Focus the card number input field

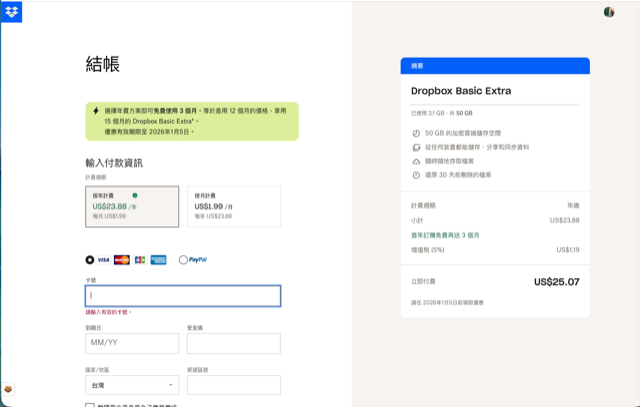pyautogui.click(x=183, y=296)
